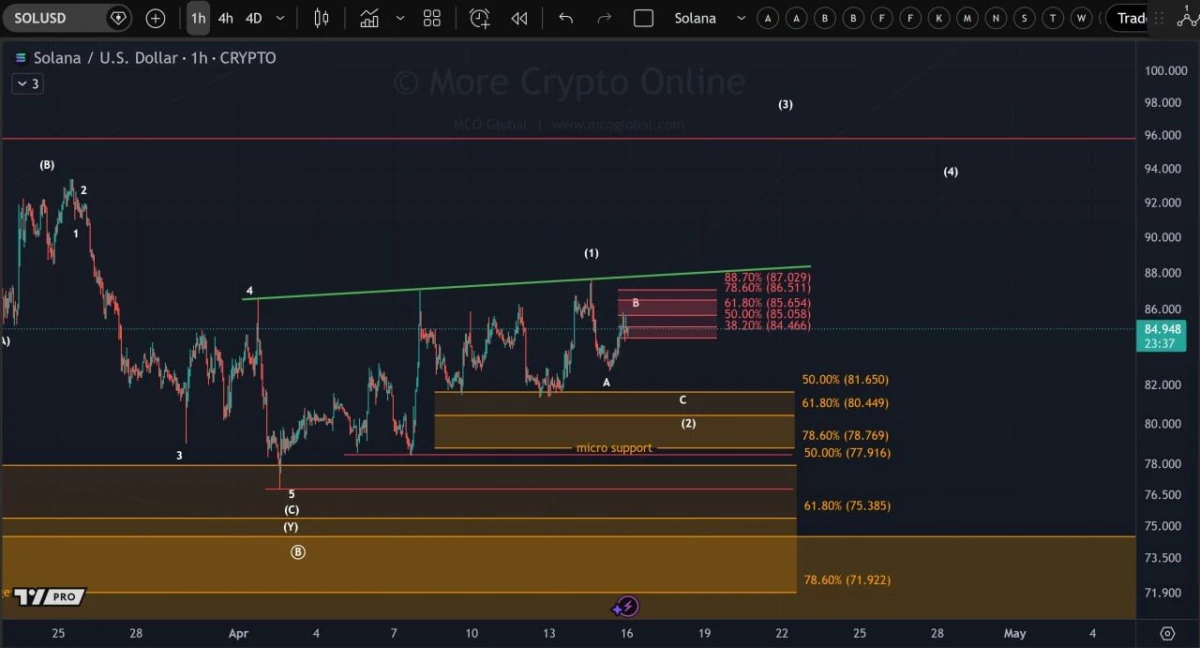Expand the timeframe chevron next to 4D
Viewport: 1200px width, 648px height.
[279, 17]
